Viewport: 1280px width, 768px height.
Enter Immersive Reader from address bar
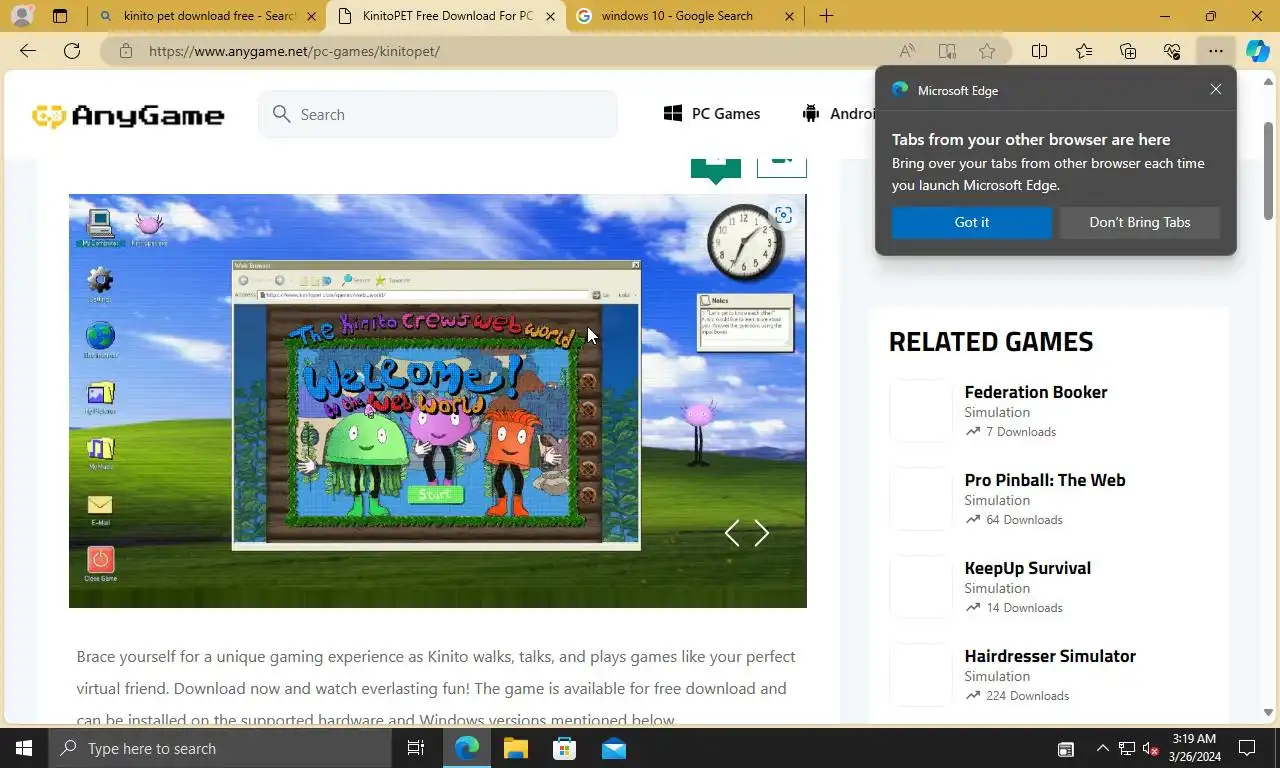[x=947, y=51]
